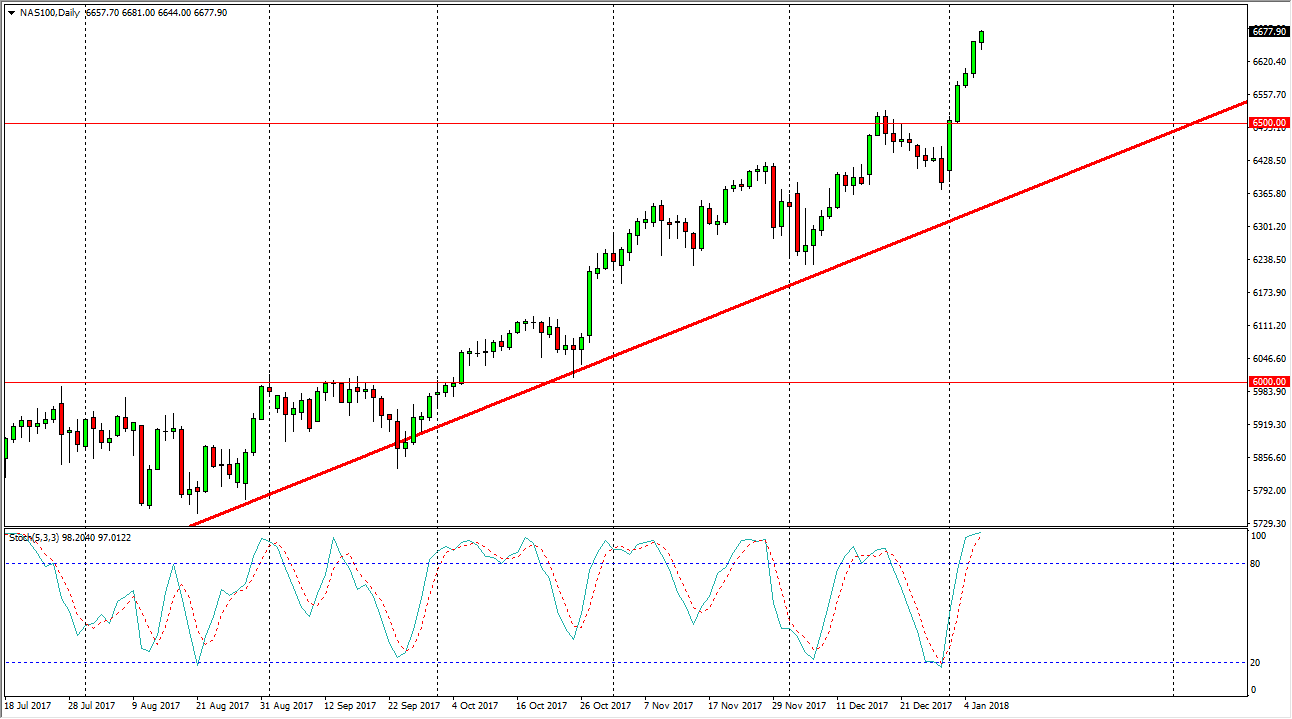Select the red 6500.00 price level label
Viewport: 1292px width, 719px height.
pyautogui.click(x=1268, y=123)
